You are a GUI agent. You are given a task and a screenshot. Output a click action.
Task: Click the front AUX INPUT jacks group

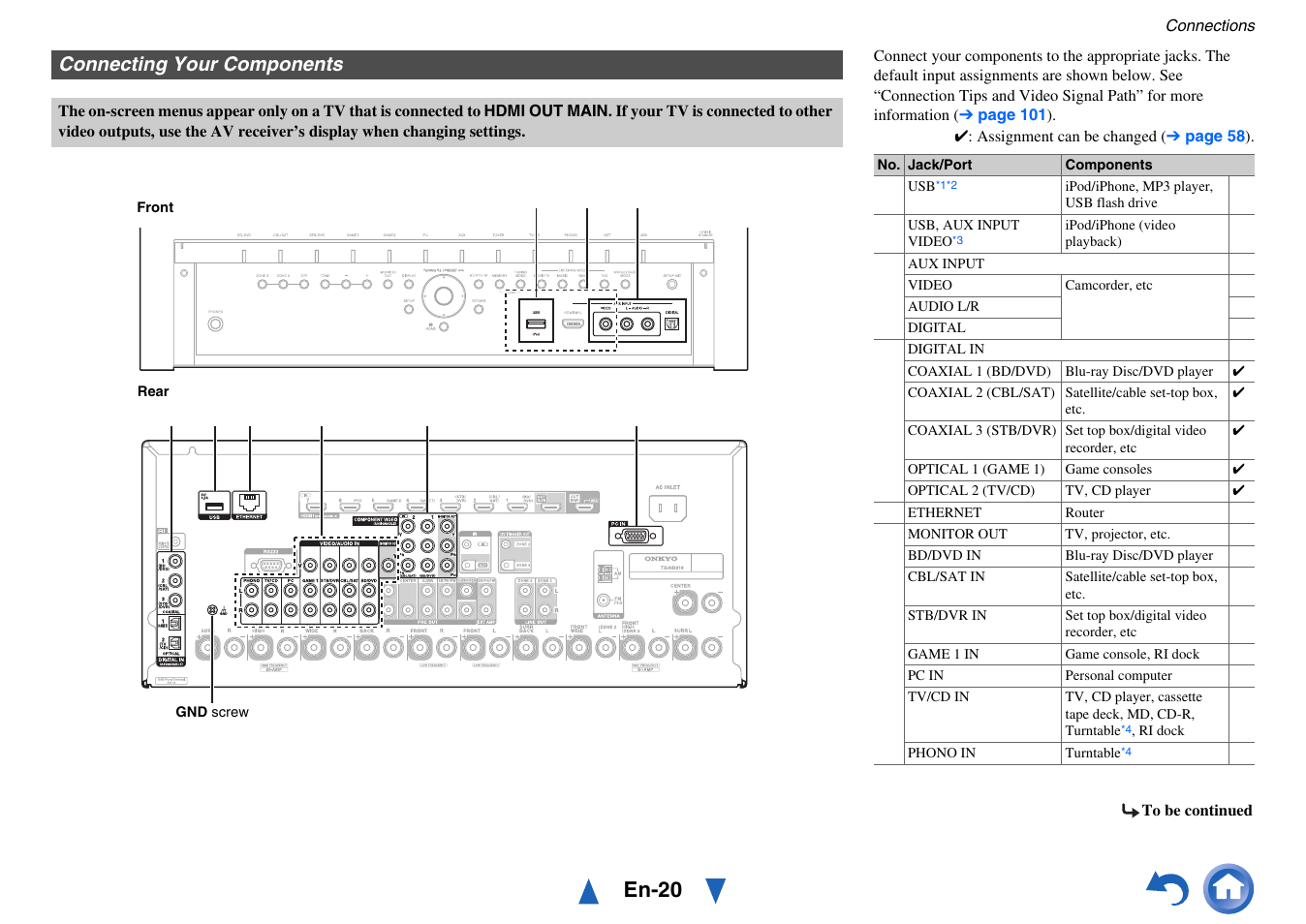(637, 321)
